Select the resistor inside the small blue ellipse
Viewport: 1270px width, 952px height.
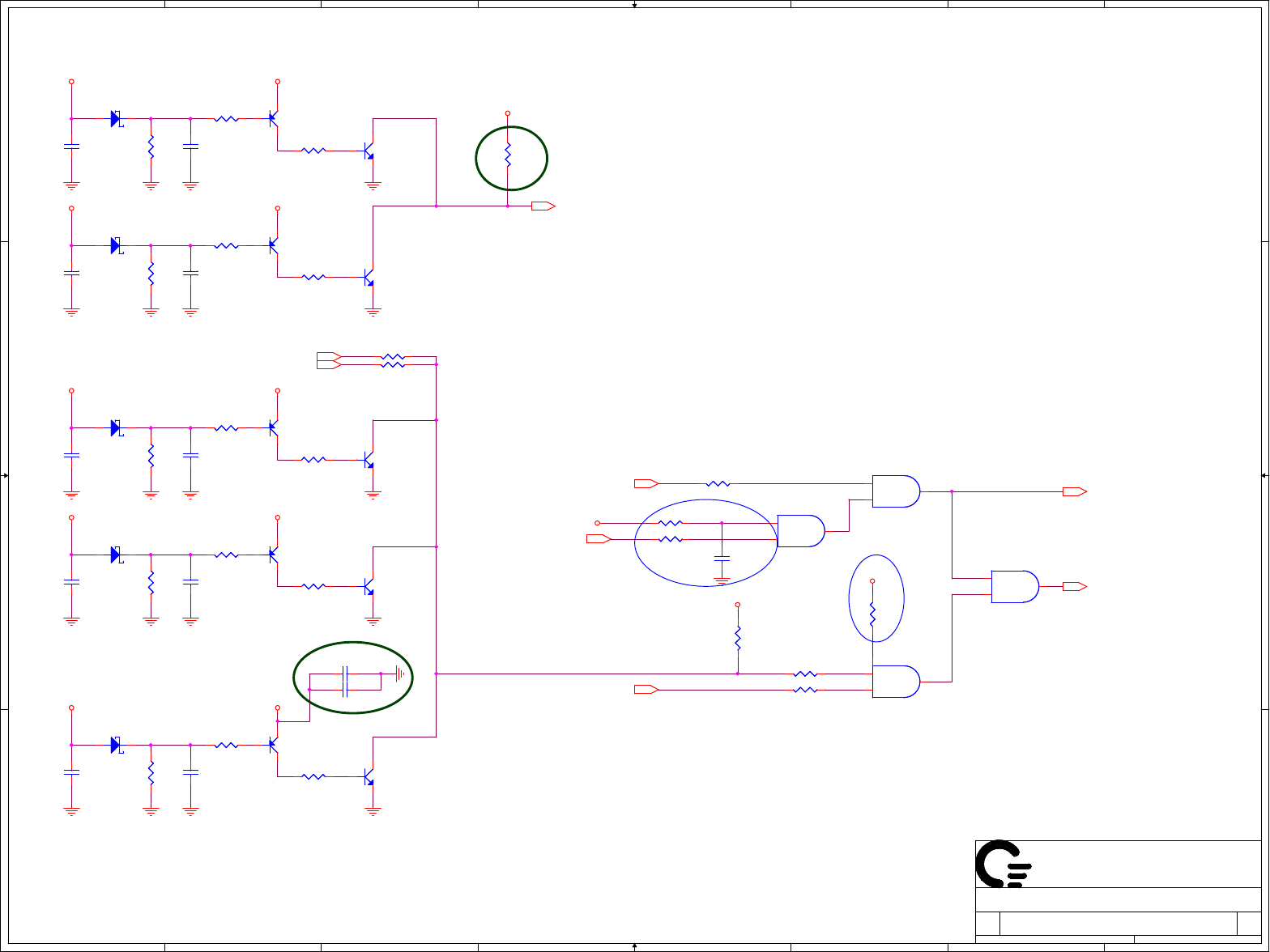[872, 614]
